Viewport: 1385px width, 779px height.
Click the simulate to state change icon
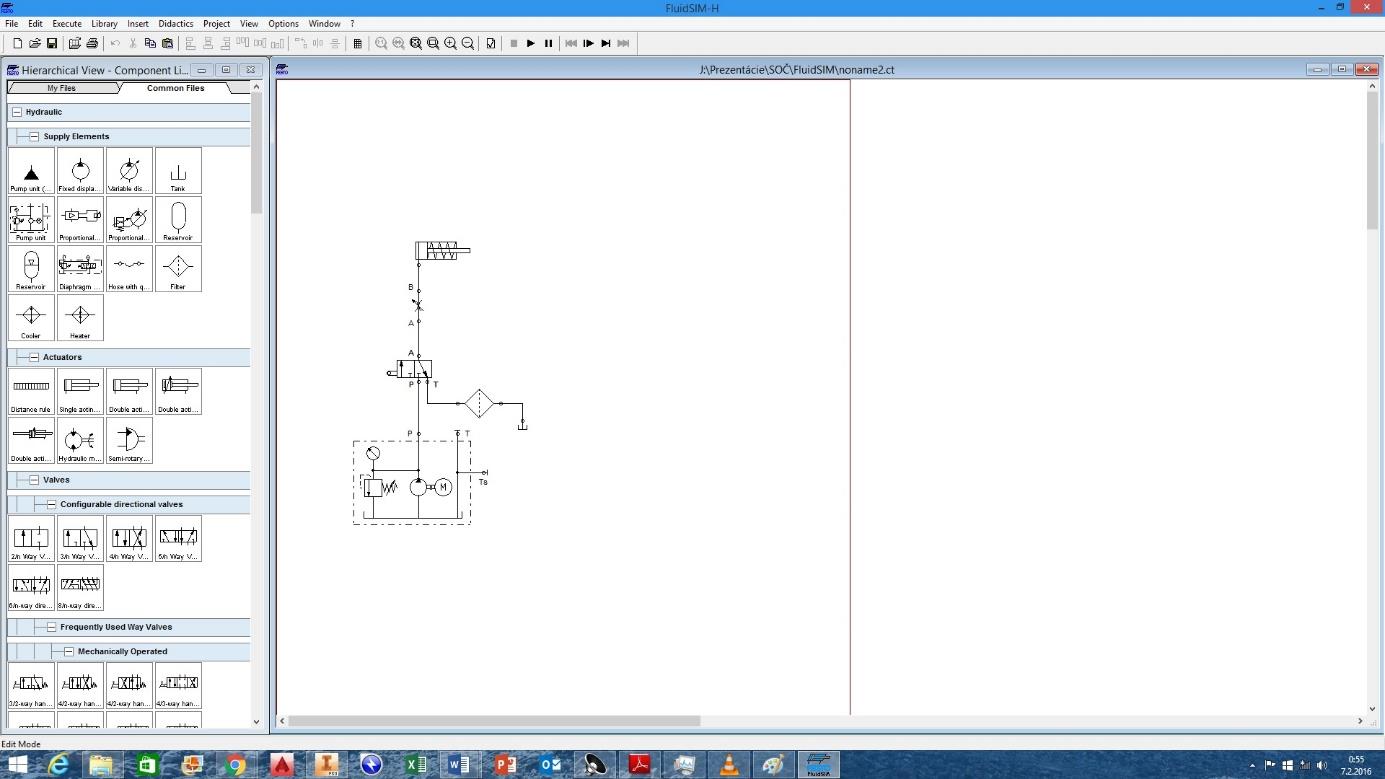[x=606, y=43]
